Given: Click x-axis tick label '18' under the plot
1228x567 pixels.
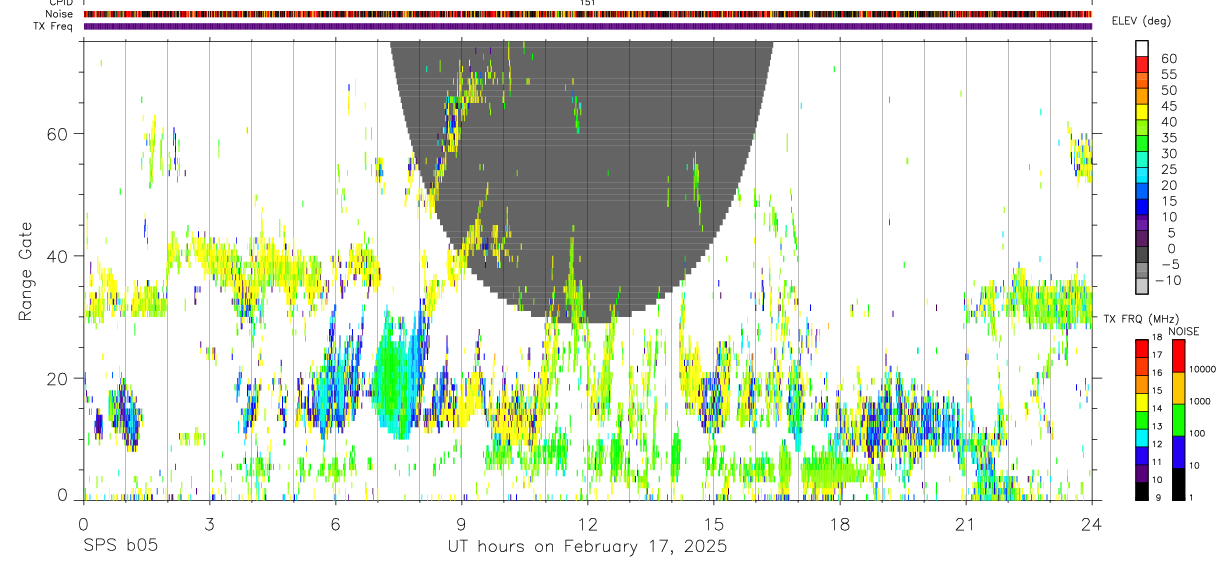Looking at the screenshot, I should pos(839,523).
